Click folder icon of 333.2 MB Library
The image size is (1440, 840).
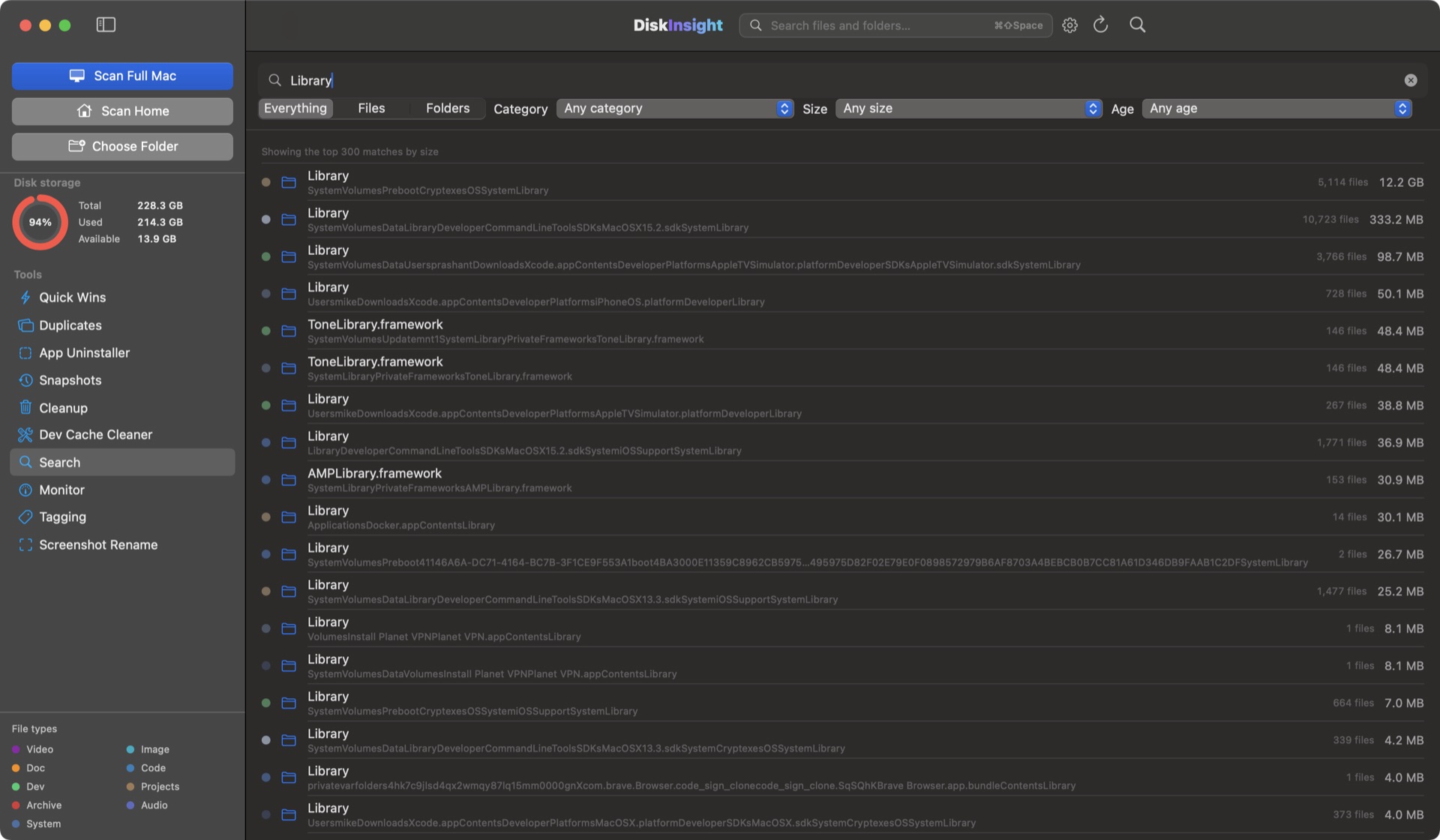coord(288,220)
